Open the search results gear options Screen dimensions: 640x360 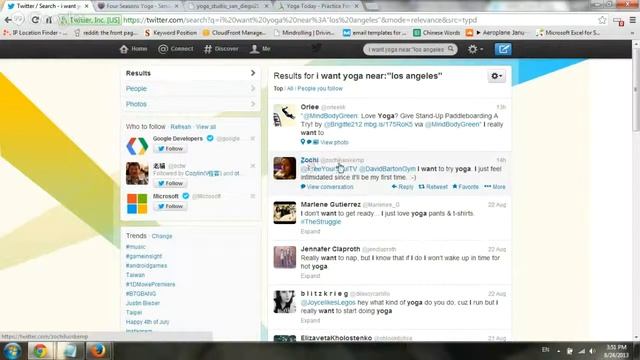(496, 76)
